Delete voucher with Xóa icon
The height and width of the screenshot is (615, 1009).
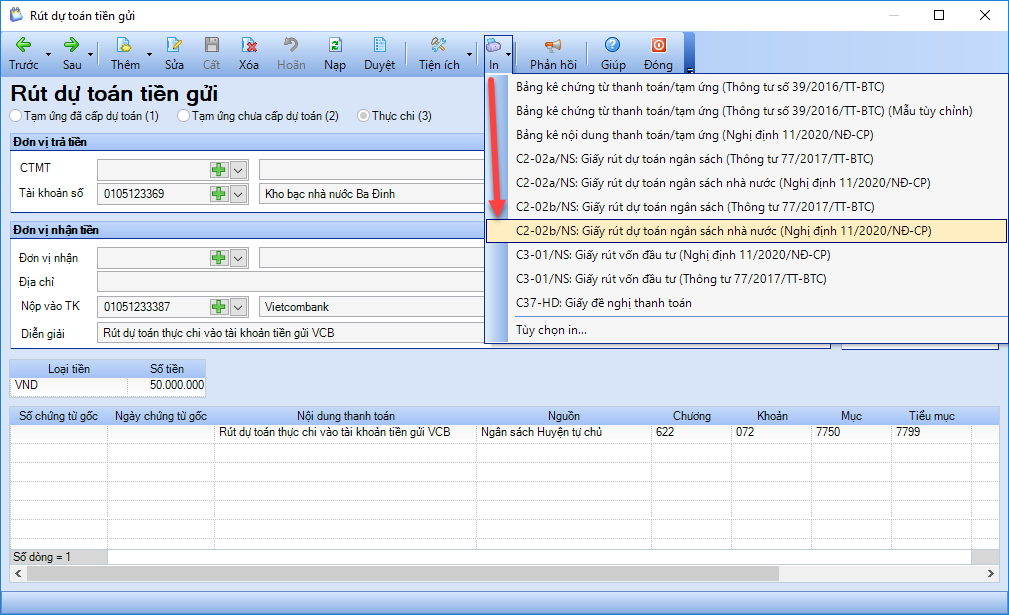[249, 44]
